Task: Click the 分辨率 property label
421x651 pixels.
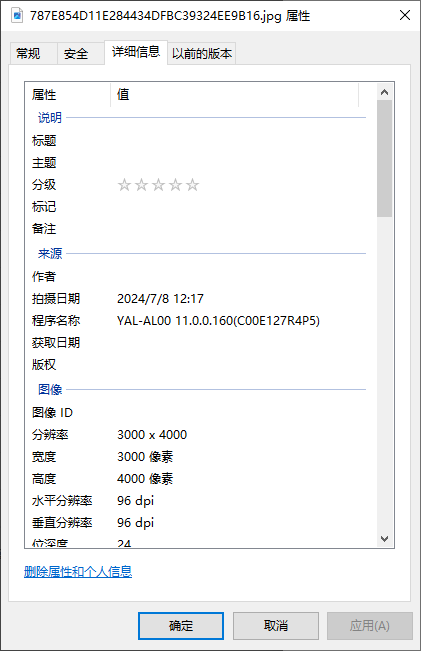Action: point(50,435)
